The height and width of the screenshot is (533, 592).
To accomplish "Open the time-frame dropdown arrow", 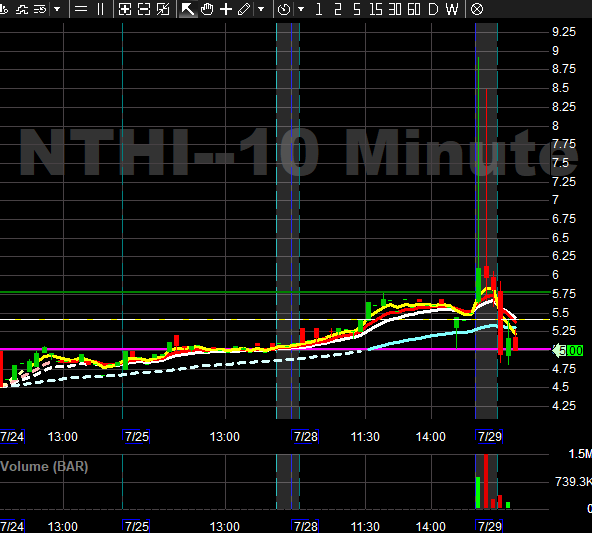I will tap(301, 9).
